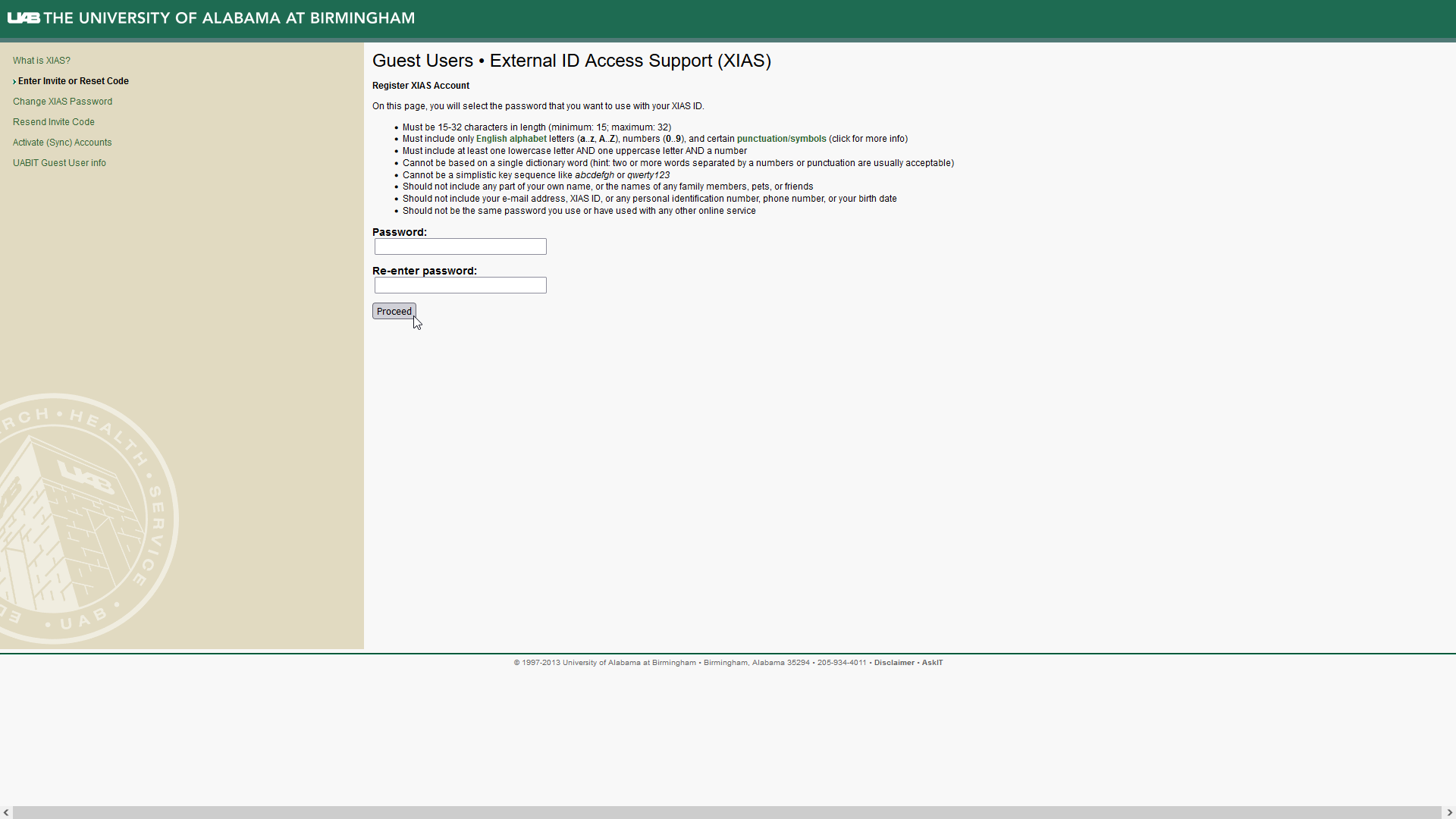Image resolution: width=1456 pixels, height=819 pixels.
Task: Open the punctuation/symbols info link
Action: pos(781,139)
